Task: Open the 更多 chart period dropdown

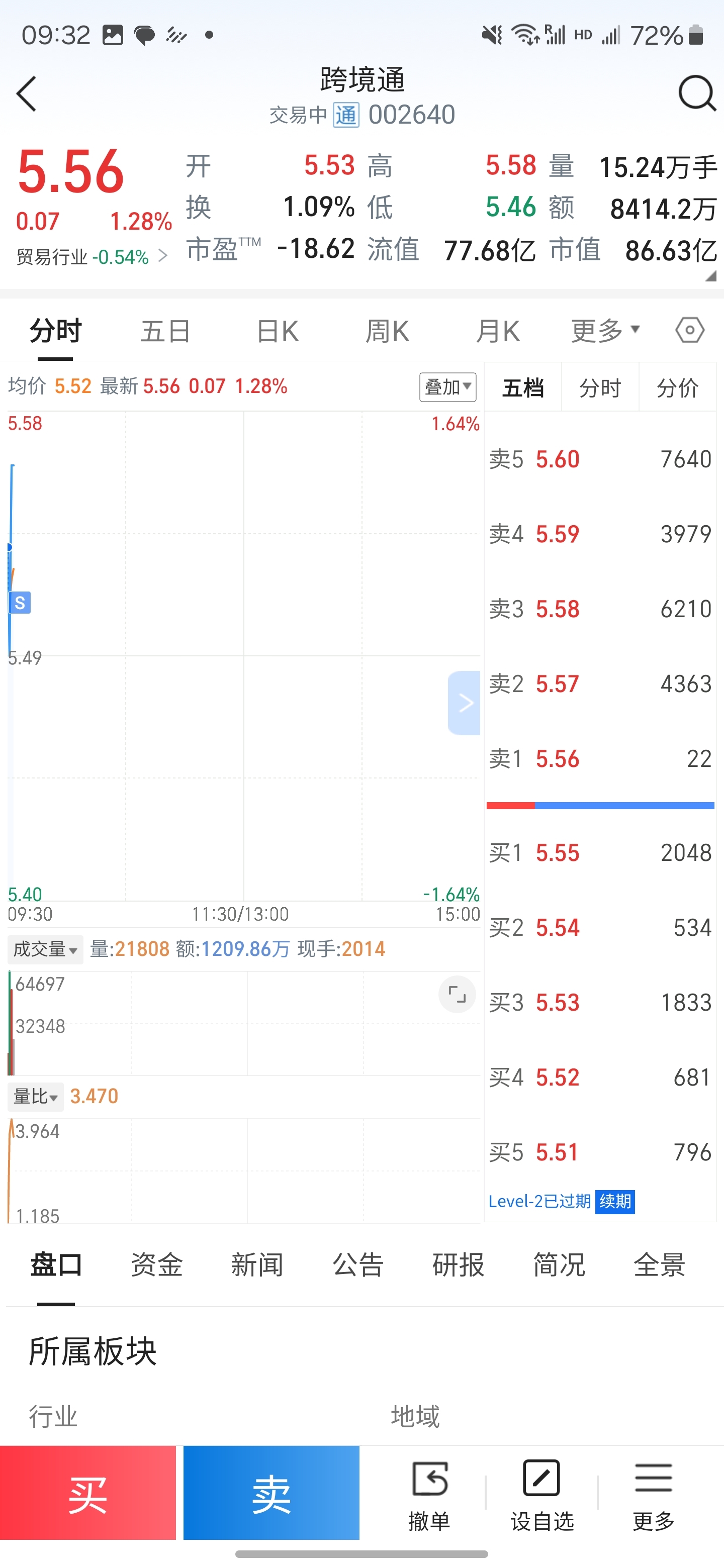Action: coord(605,331)
